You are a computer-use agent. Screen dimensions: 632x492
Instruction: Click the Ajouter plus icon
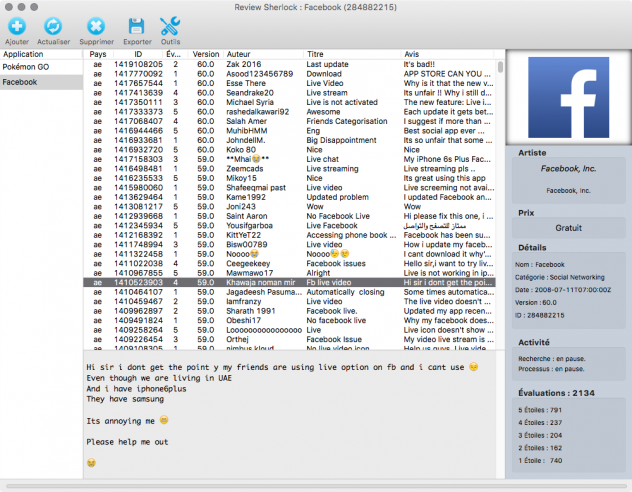[x=17, y=27]
